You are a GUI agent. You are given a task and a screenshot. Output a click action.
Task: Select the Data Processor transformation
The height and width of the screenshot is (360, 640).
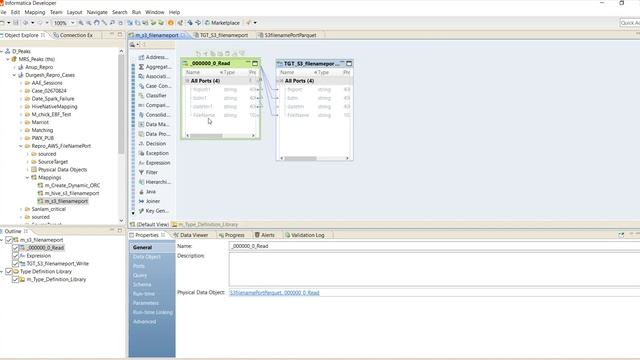[154, 134]
